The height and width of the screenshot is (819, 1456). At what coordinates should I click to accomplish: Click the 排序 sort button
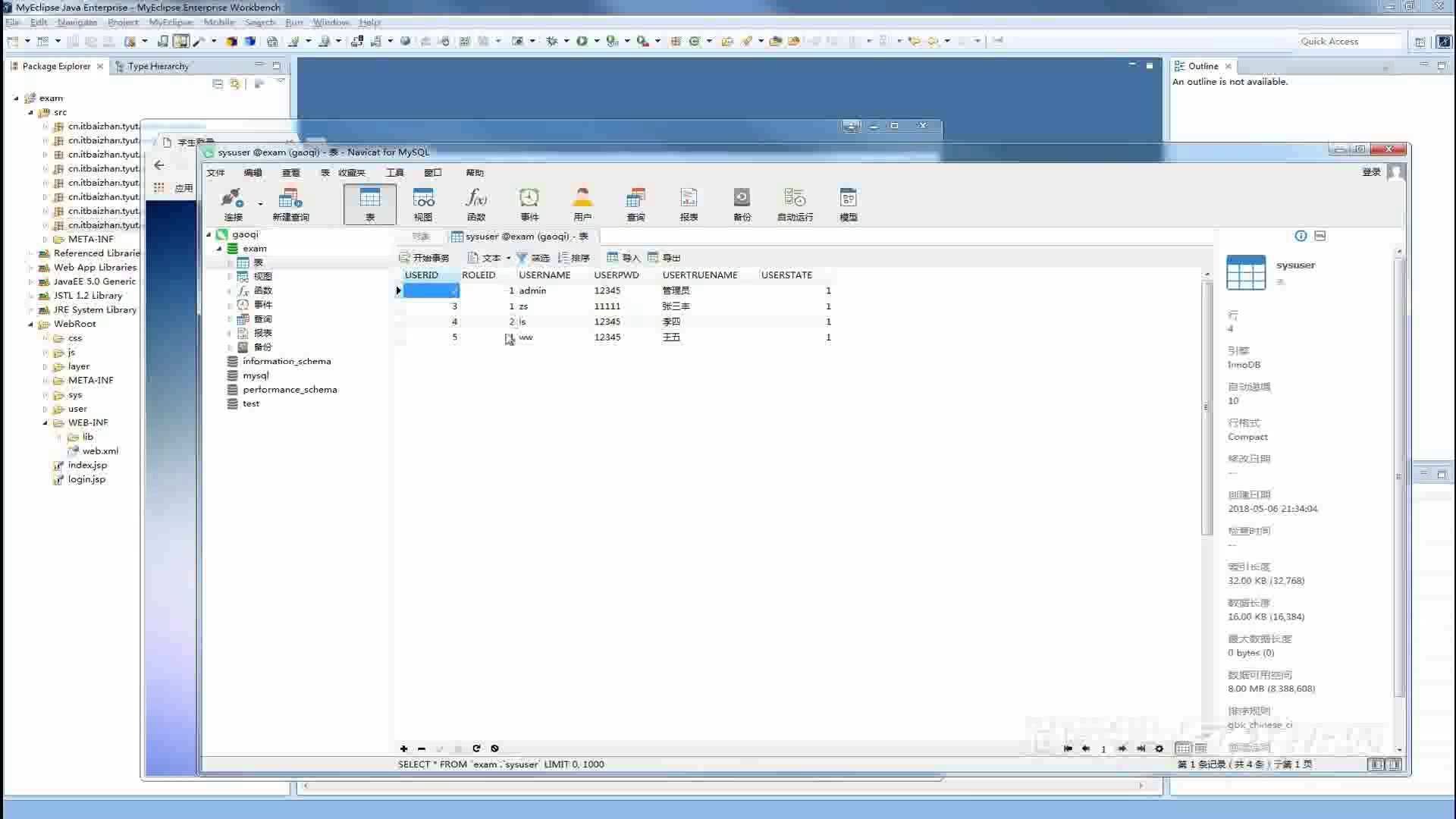(x=573, y=258)
